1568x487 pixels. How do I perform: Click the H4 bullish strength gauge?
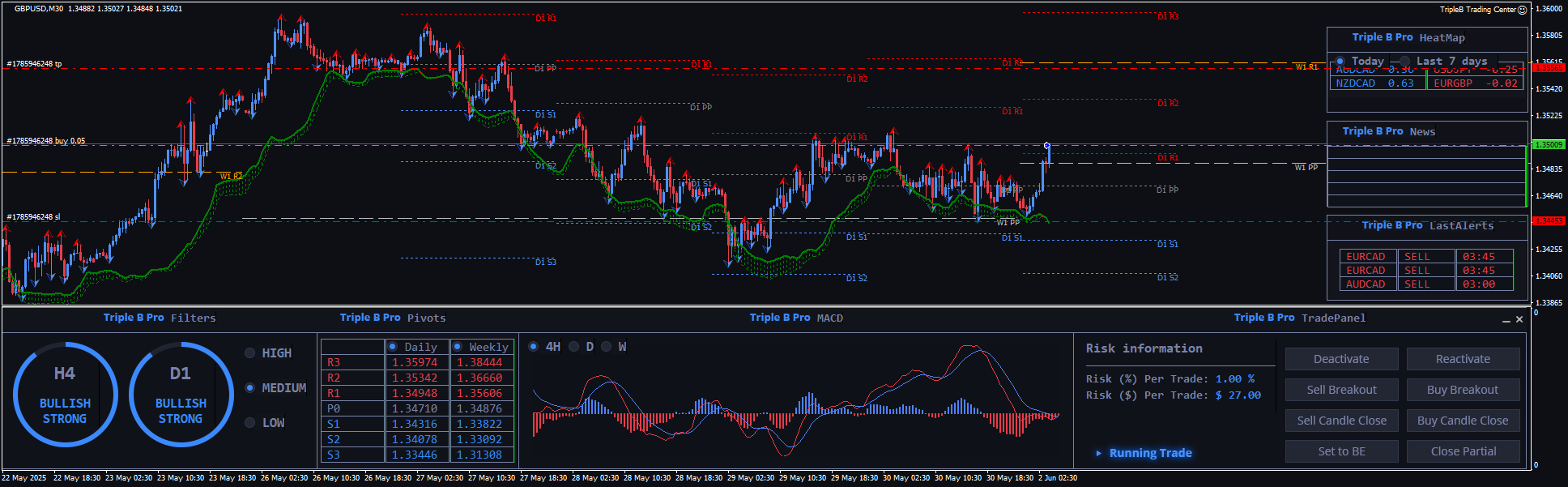pos(65,395)
